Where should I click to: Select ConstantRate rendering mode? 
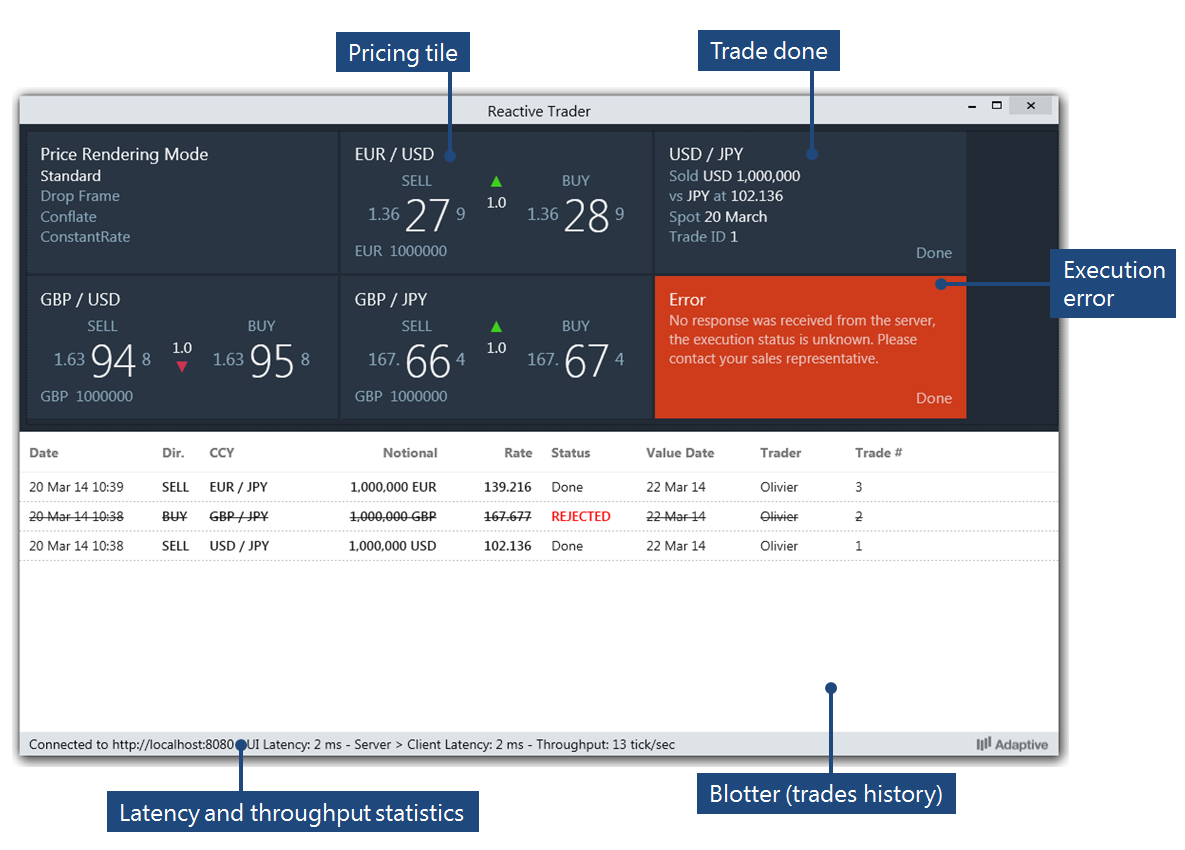click(85, 237)
